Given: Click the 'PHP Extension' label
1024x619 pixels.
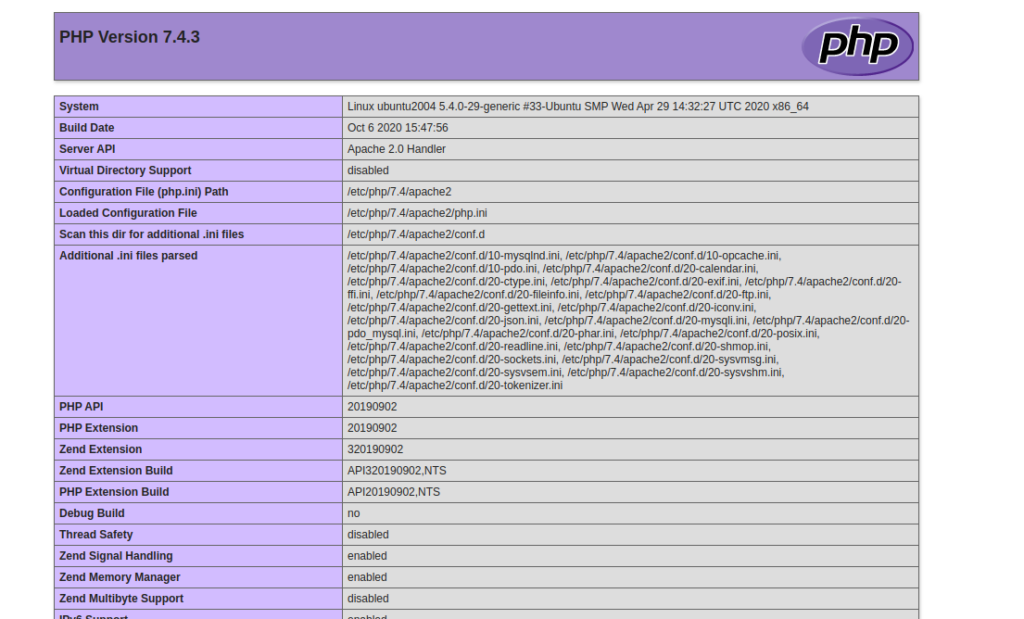Looking at the screenshot, I should click(99, 428).
